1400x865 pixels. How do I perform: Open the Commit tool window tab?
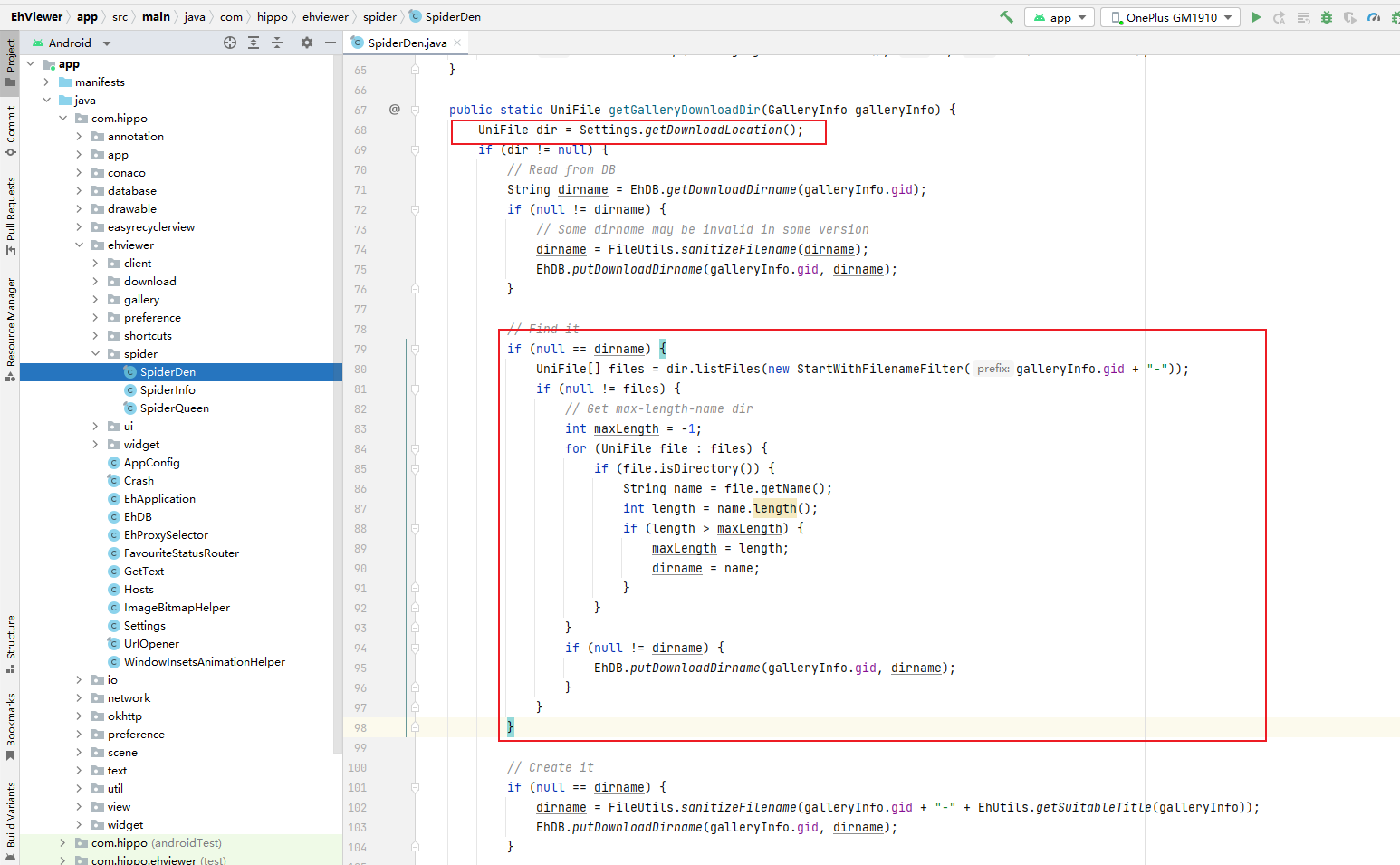pyautogui.click(x=10, y=130)
